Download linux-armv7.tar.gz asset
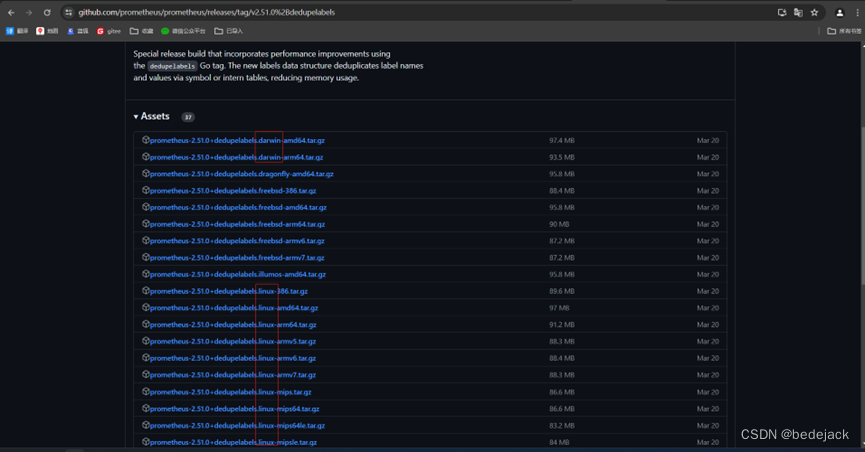The image size is (865, 452). pyautogui.click(x=233, y=375)
